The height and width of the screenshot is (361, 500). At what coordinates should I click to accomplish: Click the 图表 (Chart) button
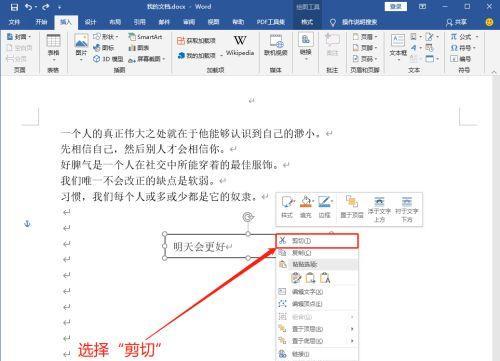(x=139, y=48)
